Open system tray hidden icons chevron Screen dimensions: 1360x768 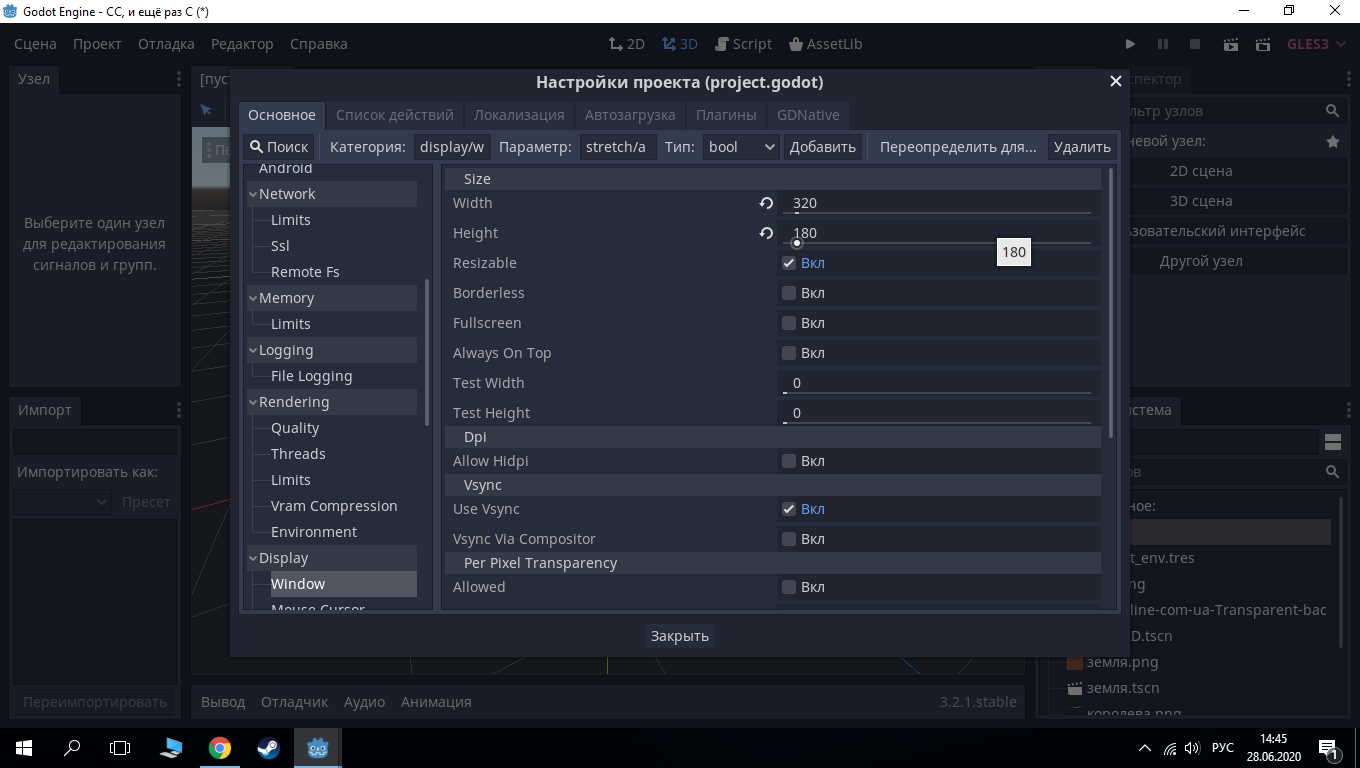1145,748
